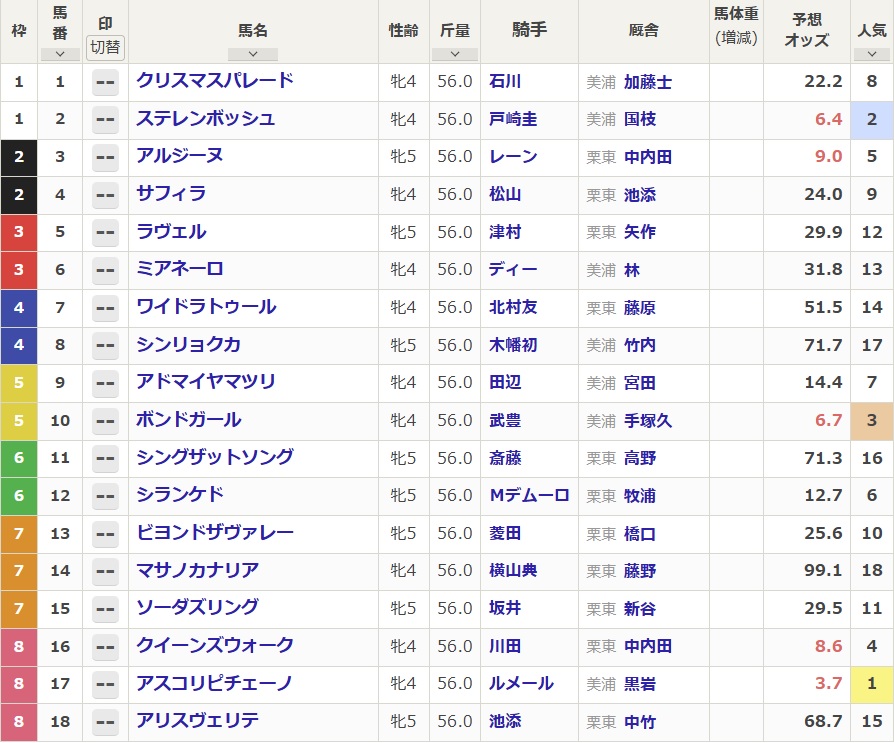Open jockey ルメール profile
The height and width of the screenshot is (743, 894).
(521, 684)
